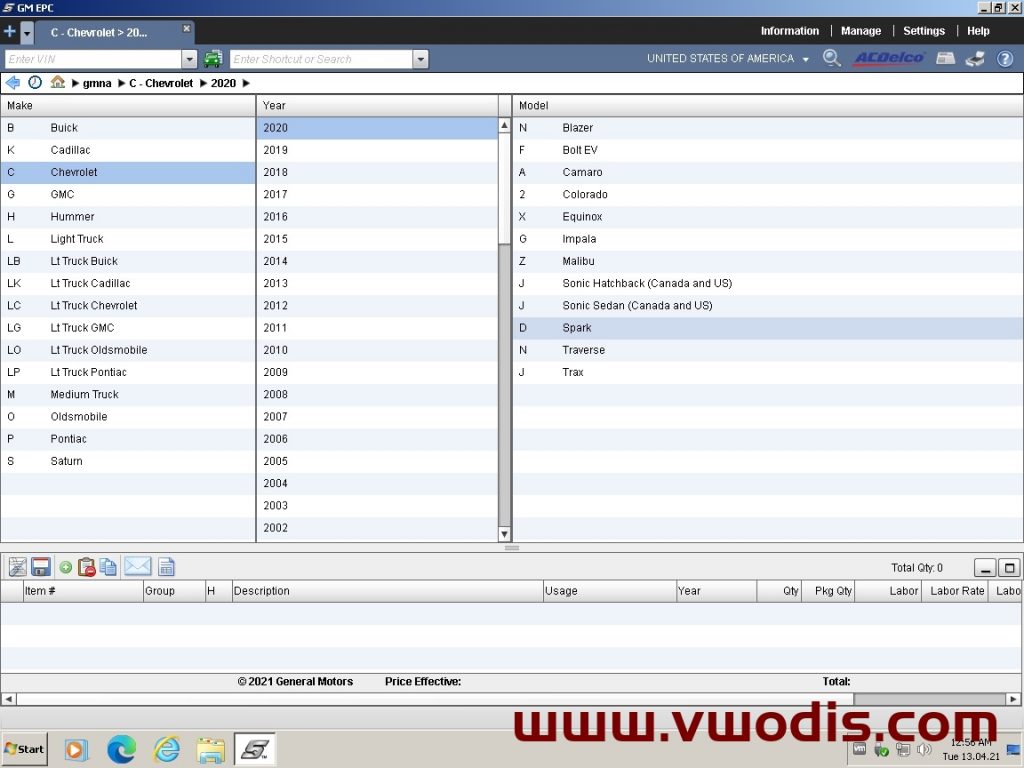Viewport: 1024px width, 768px height.
Task: Open the Settings menu
Action: tap(923, 31)
